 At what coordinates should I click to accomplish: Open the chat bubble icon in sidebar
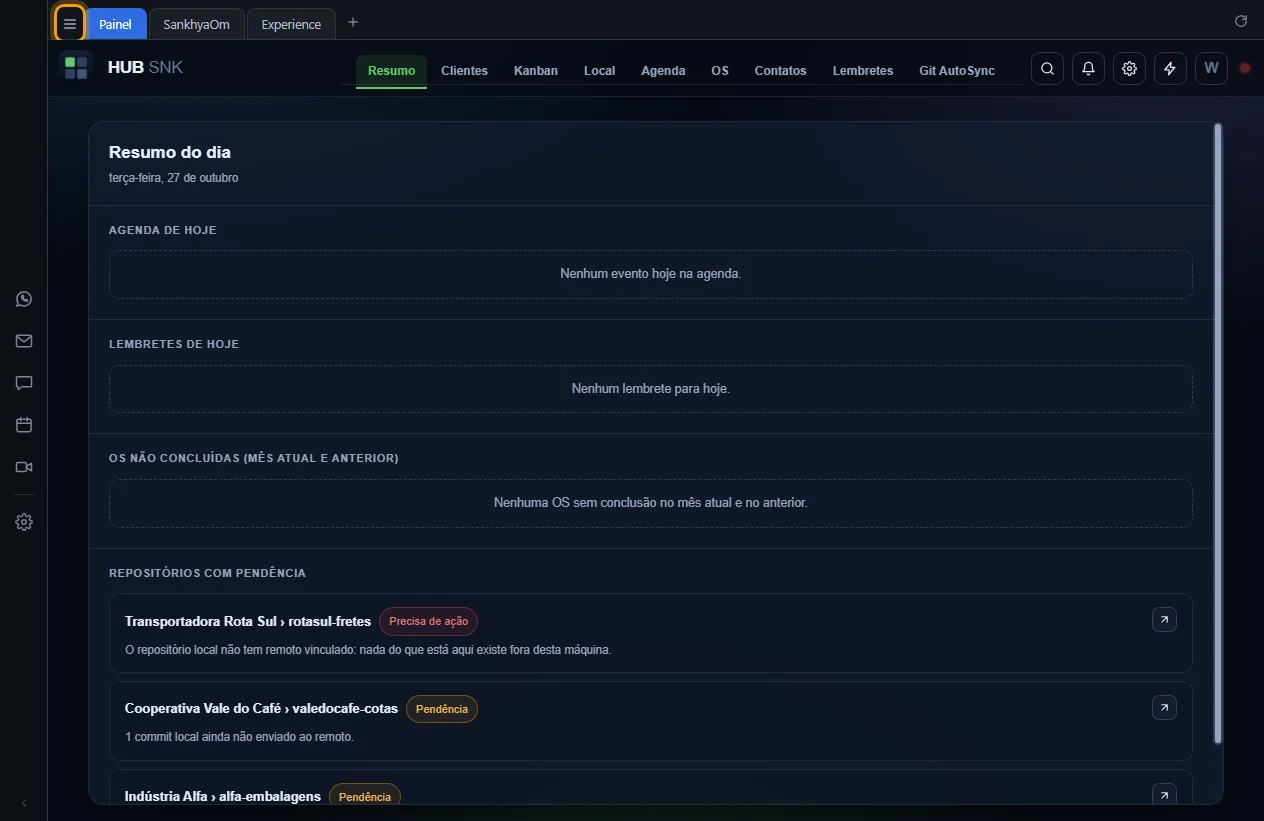(24, 383)
